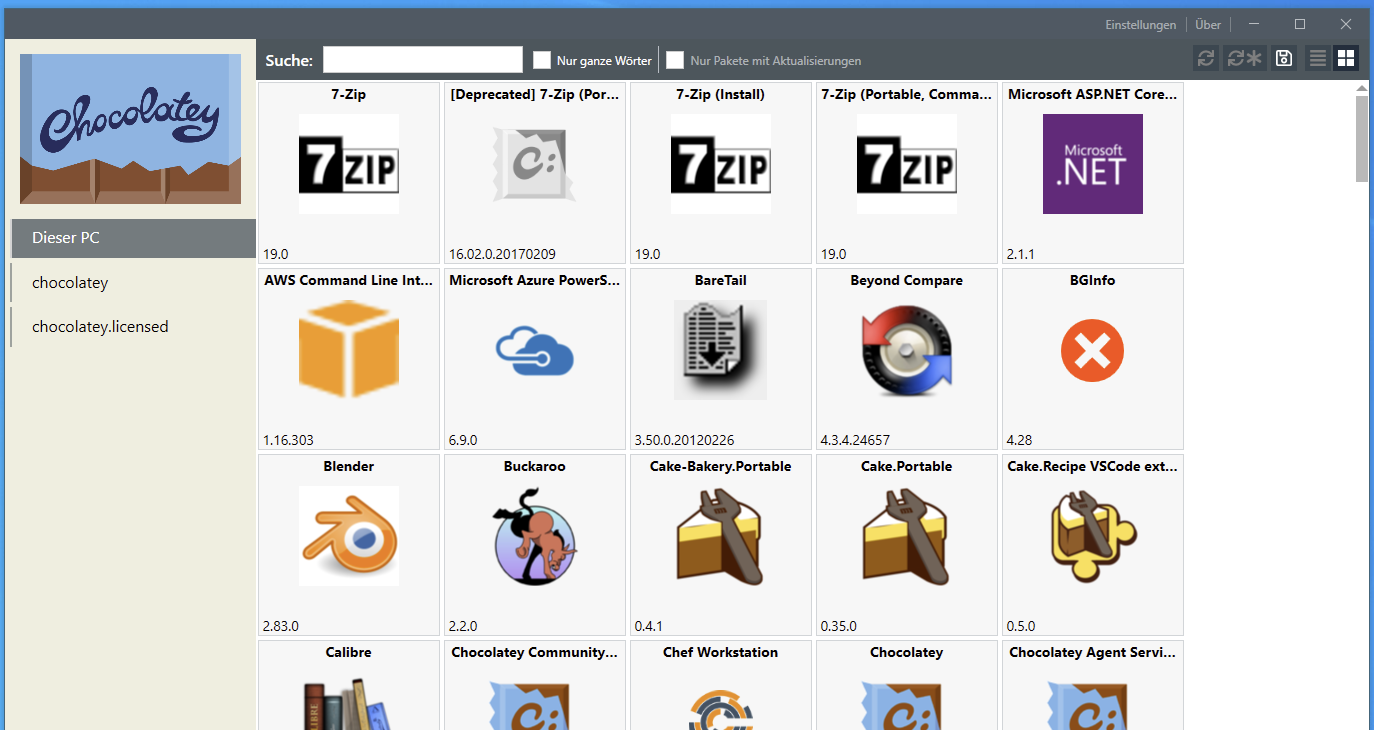The height and width of the screenshot is (730, 1374).
Task: Select the 'Dieser PC' source
Action: 134,238
